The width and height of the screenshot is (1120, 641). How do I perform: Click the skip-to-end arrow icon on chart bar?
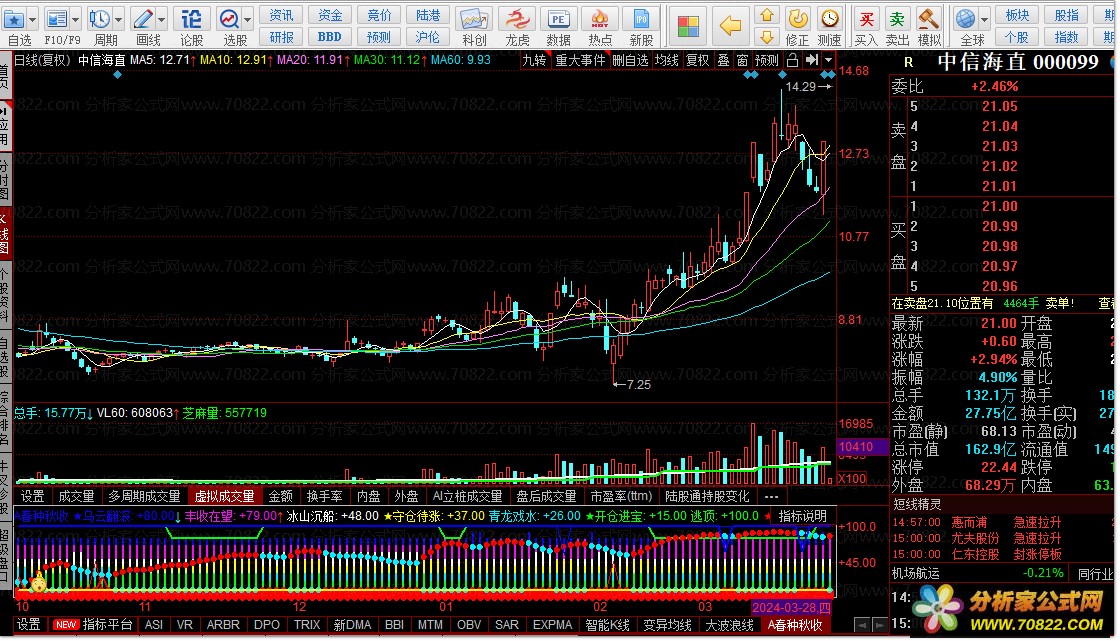pos(811,61)
